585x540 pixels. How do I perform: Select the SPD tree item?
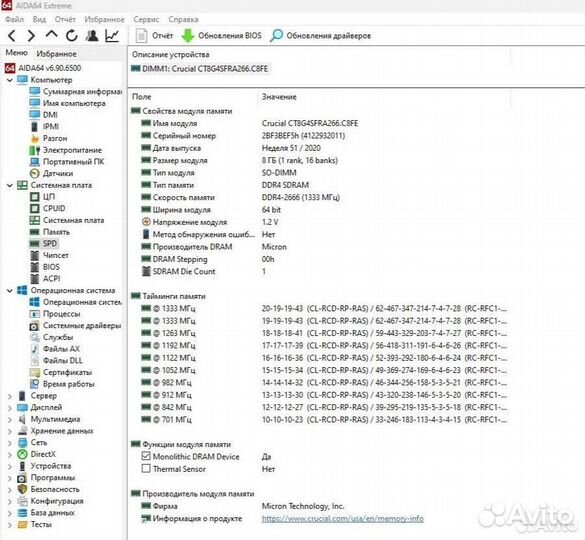[43, 244]
